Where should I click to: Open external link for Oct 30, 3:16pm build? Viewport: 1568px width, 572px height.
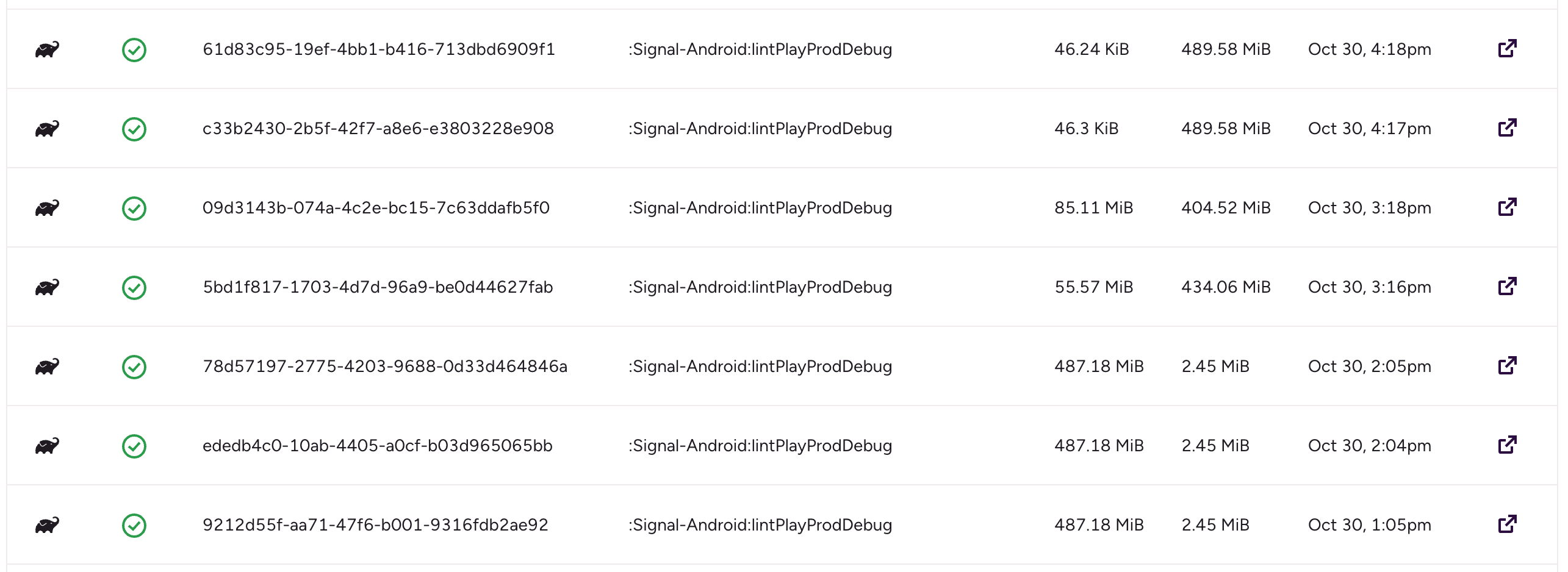[1507, 287]
